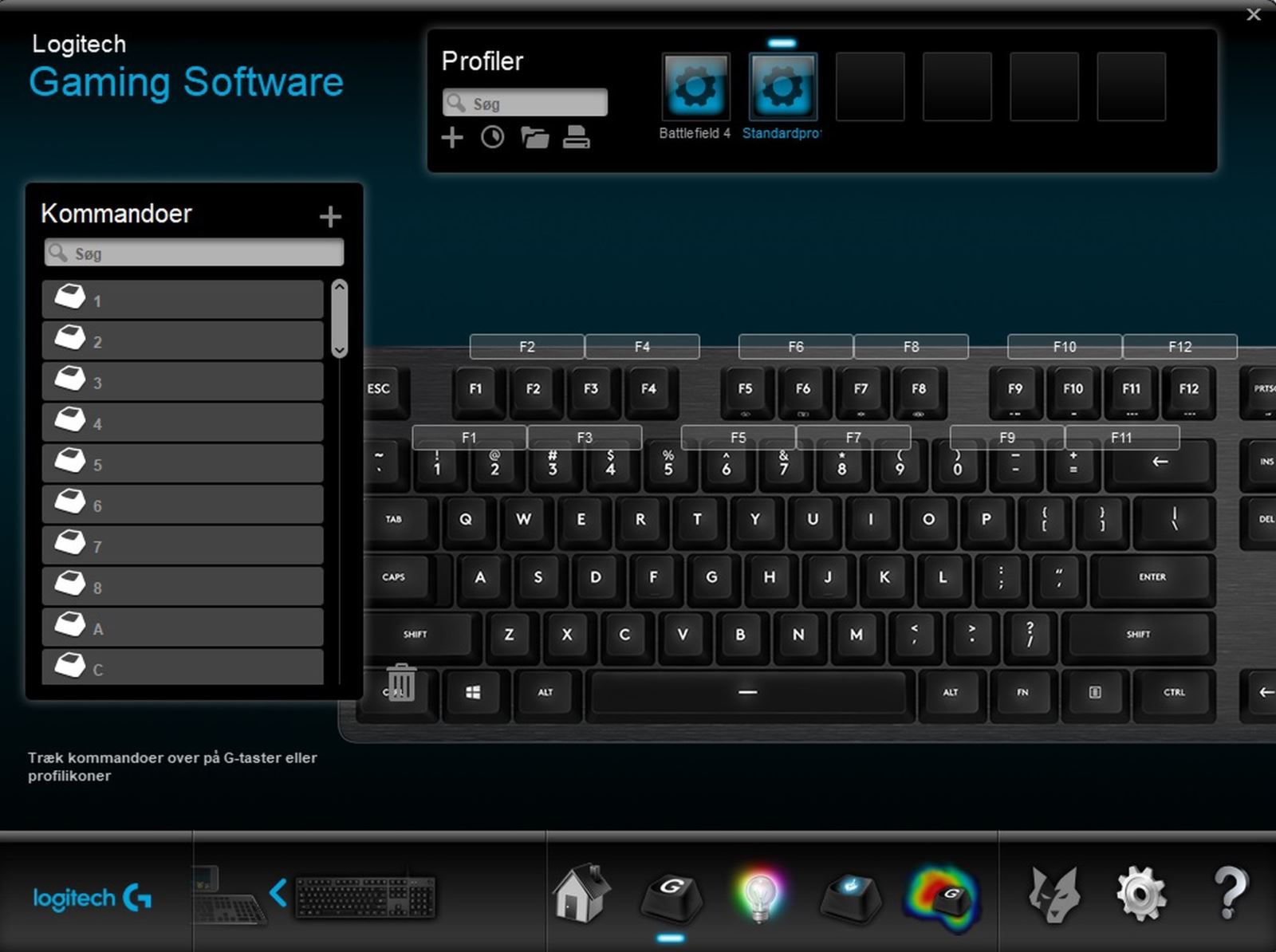Click the F10 assignment label
This screenshot has height=952, width=1276.
[1065, 347]
